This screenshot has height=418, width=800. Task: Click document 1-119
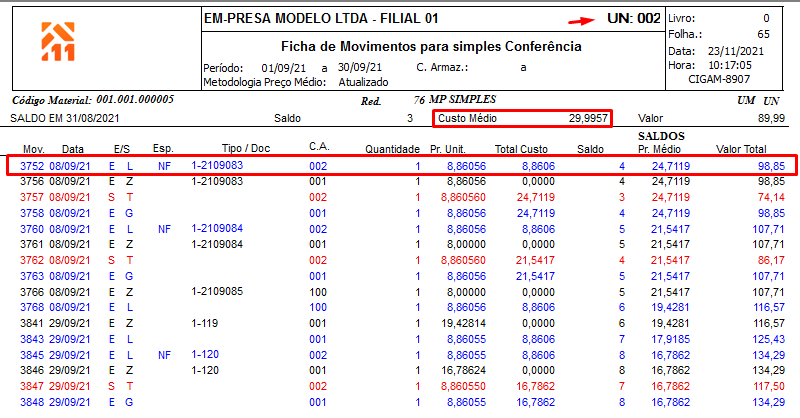pyautogui.click(x=205, y=323)
